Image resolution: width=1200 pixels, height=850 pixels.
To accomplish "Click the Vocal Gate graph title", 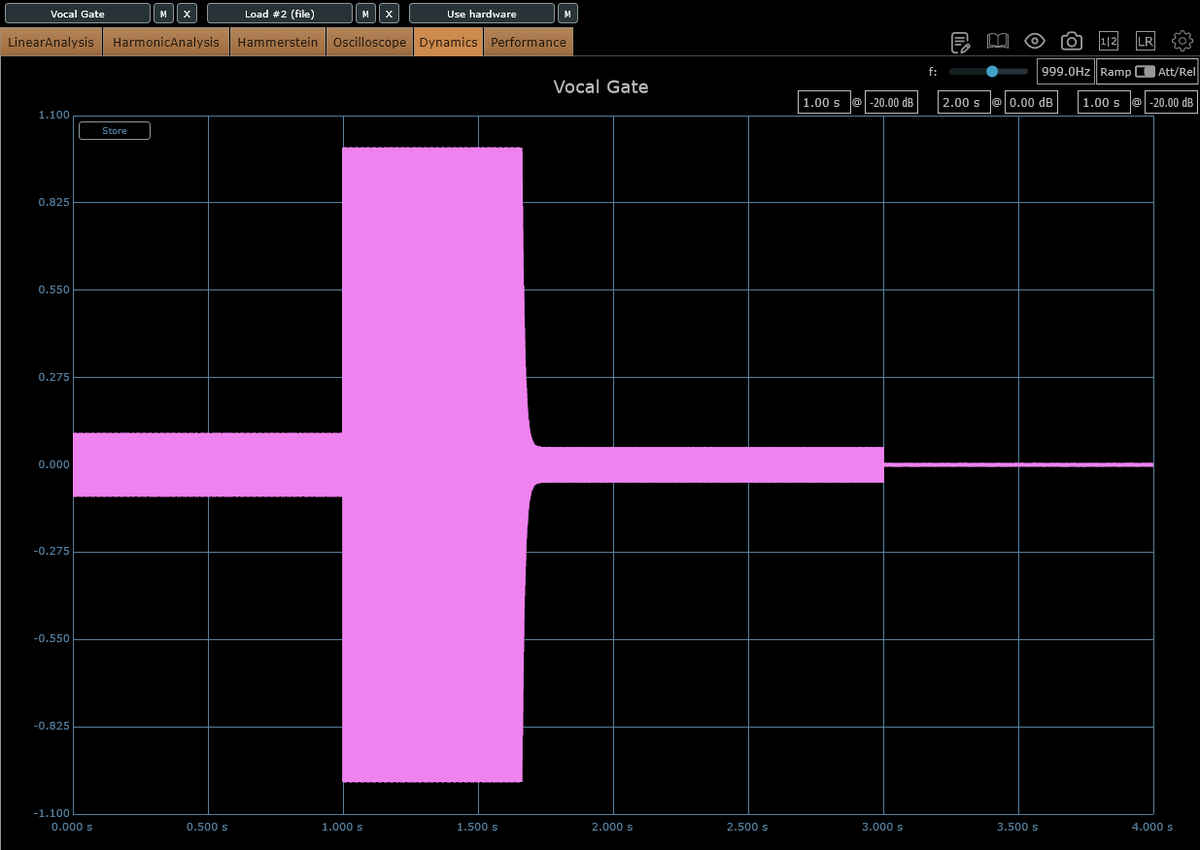I will coord(601,87).
